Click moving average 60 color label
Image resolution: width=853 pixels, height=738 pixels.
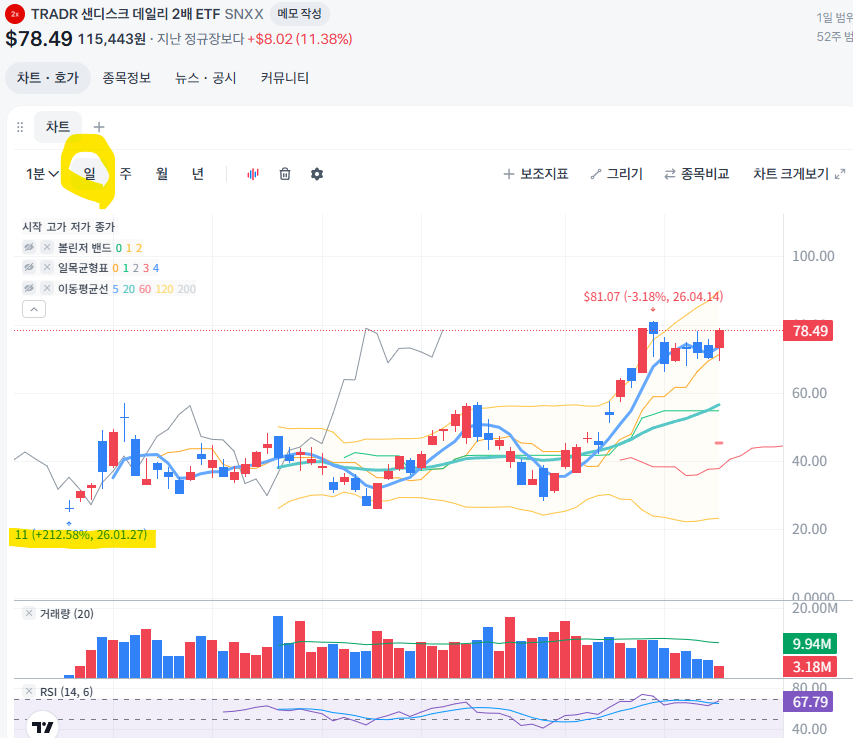[x=145, y=289]
